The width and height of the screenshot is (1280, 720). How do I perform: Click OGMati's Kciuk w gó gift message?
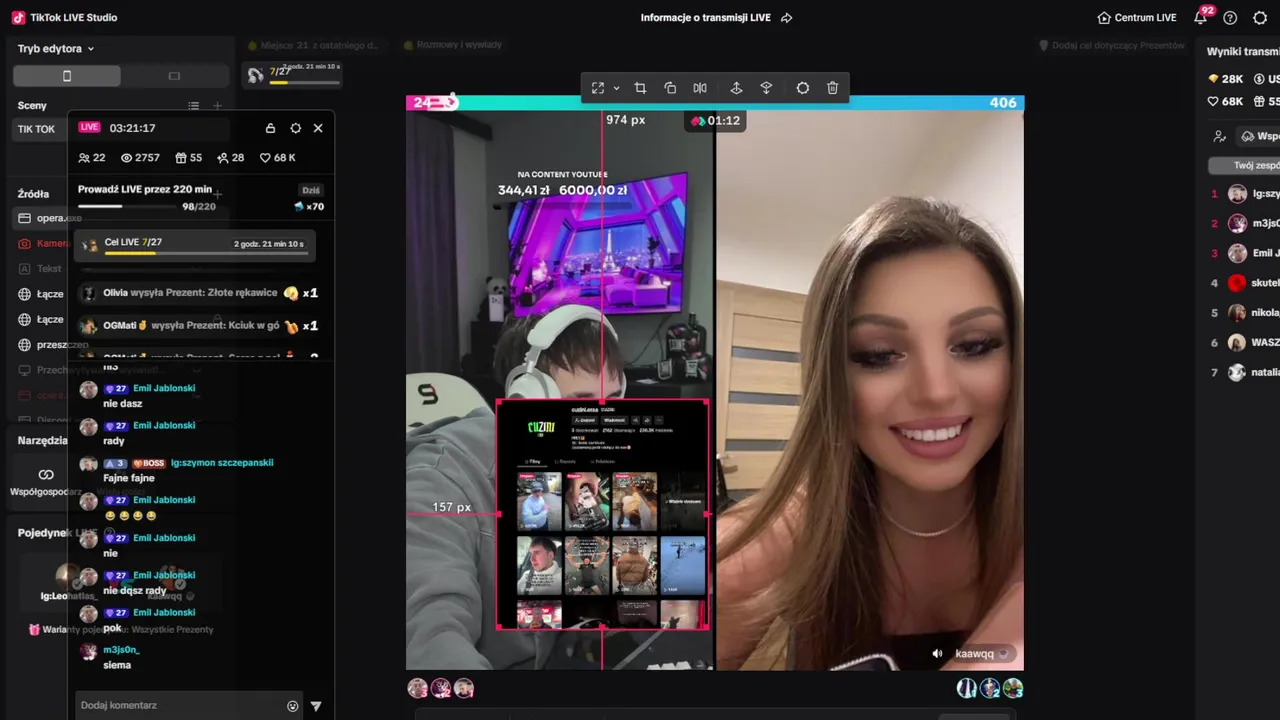[200, 326]
